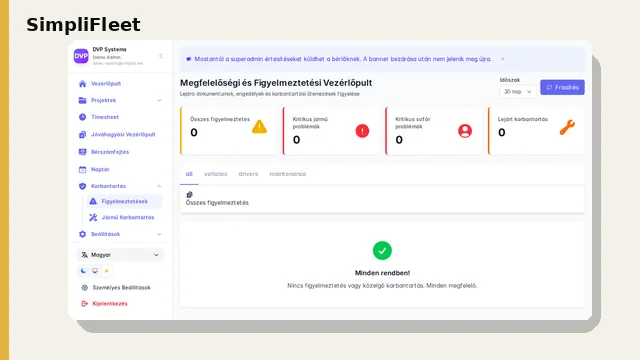Click the red driver person icon
This screenshot has width=640, height=360.
465,131
